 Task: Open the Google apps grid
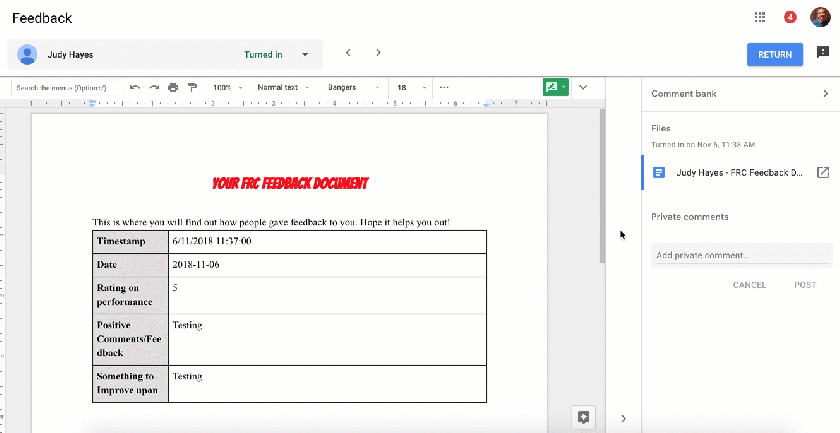coord(760,18)
